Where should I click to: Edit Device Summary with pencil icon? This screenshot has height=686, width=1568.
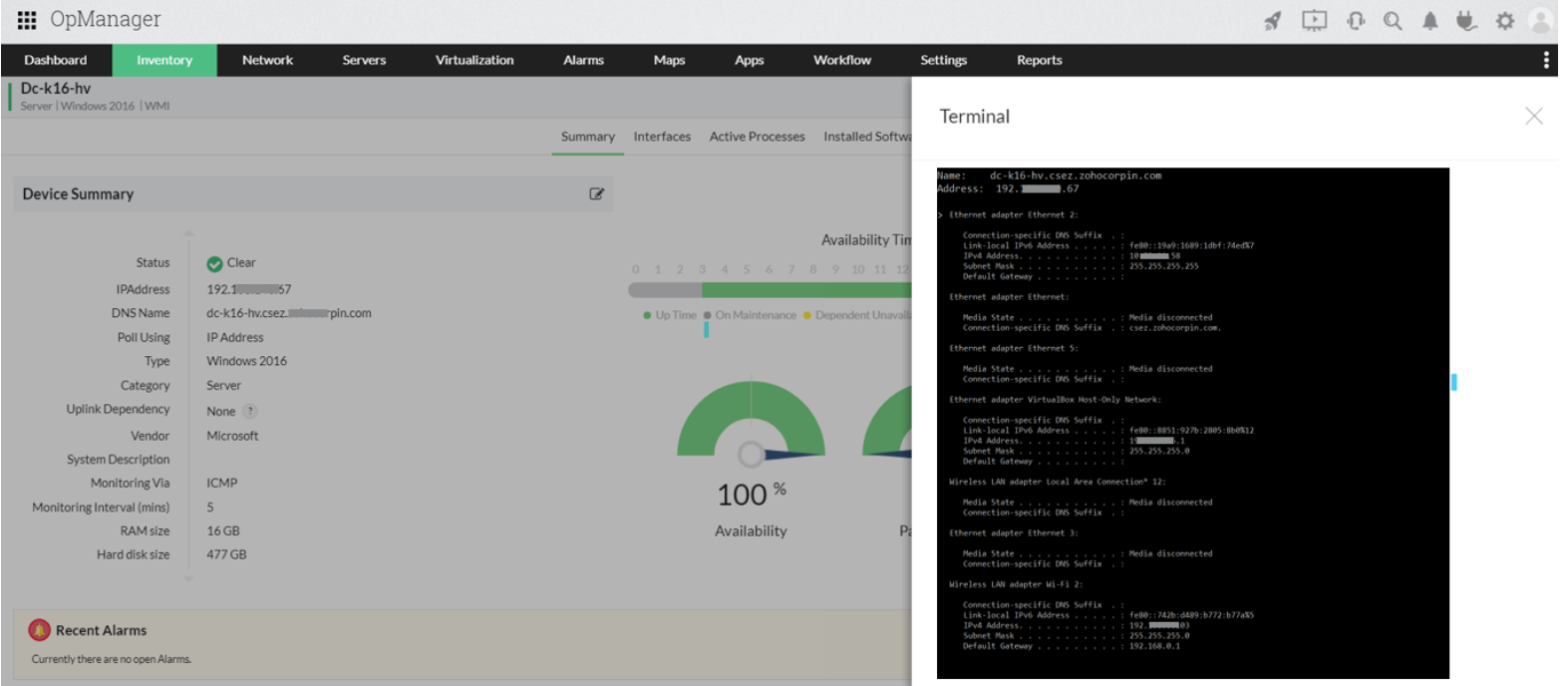pyautogui.click(x=596, y=194)
